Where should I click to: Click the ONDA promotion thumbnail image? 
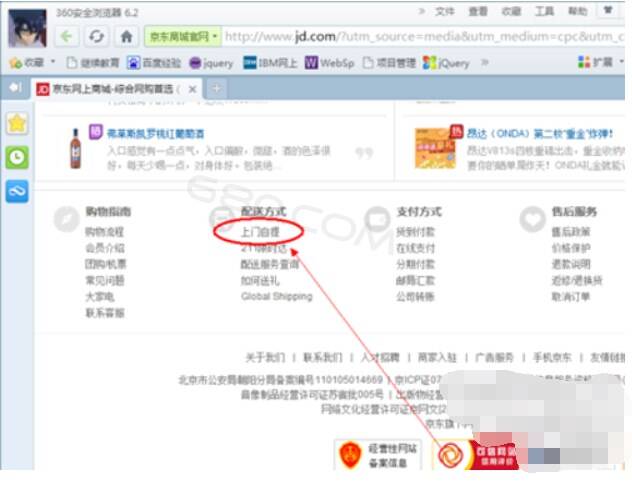[x=436, y=148]
